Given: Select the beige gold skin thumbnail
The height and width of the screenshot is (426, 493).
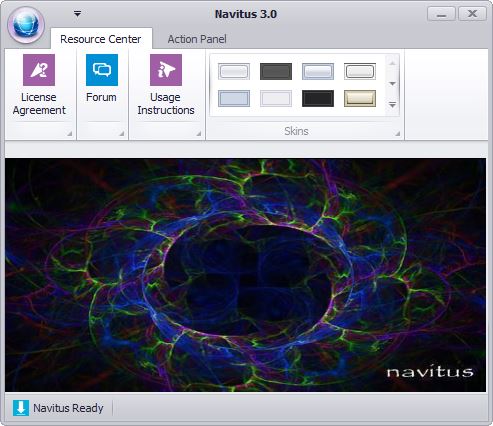Looking at the screenshot, I should click(x=360, y=98).
